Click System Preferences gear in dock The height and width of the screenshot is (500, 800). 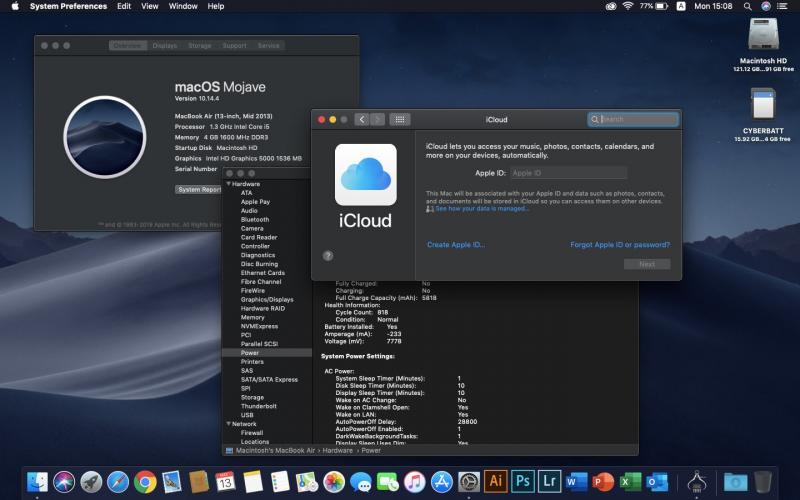click(468, 482)
